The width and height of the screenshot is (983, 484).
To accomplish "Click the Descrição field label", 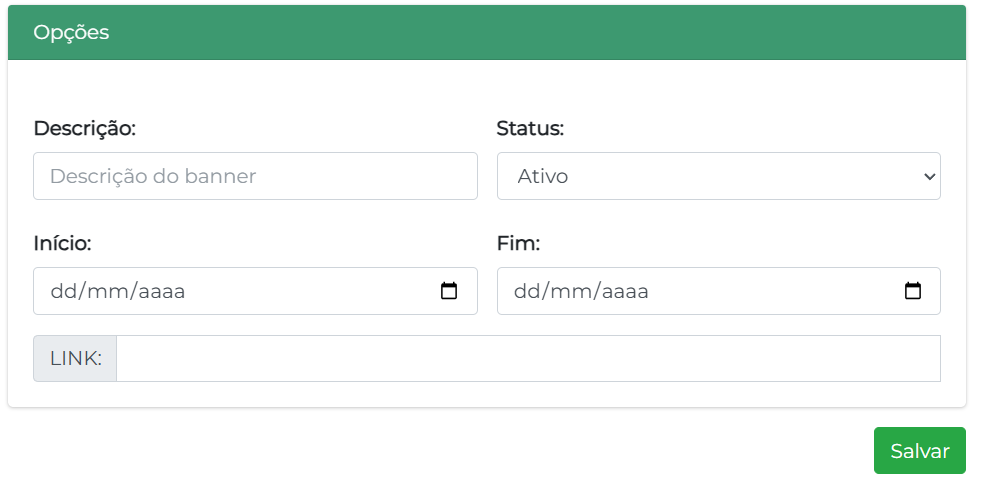I will [84, 128].
